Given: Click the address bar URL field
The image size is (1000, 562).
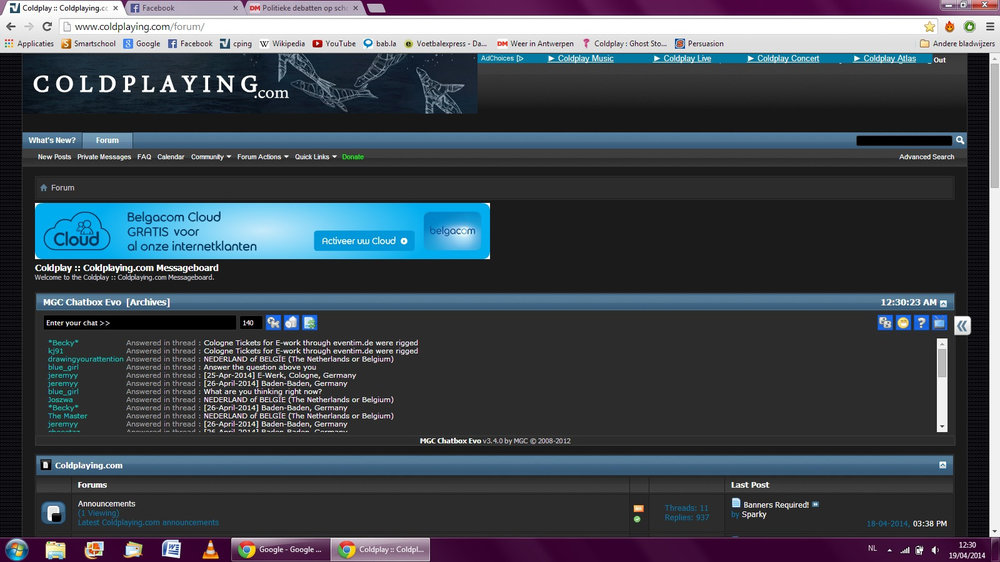Looking at the screenshot, I should pos(491,27).
